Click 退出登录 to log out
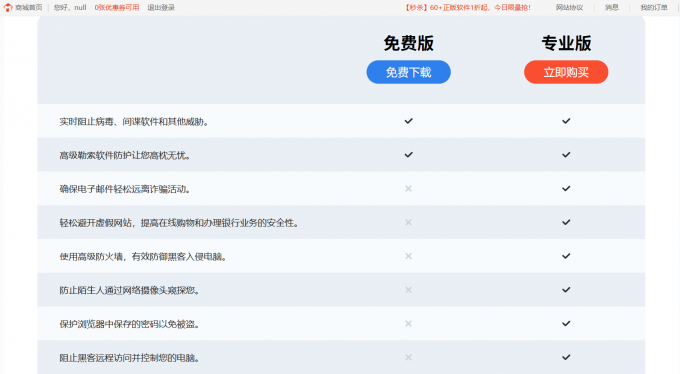This screenshot has height=374, width=680. point(161,7)
